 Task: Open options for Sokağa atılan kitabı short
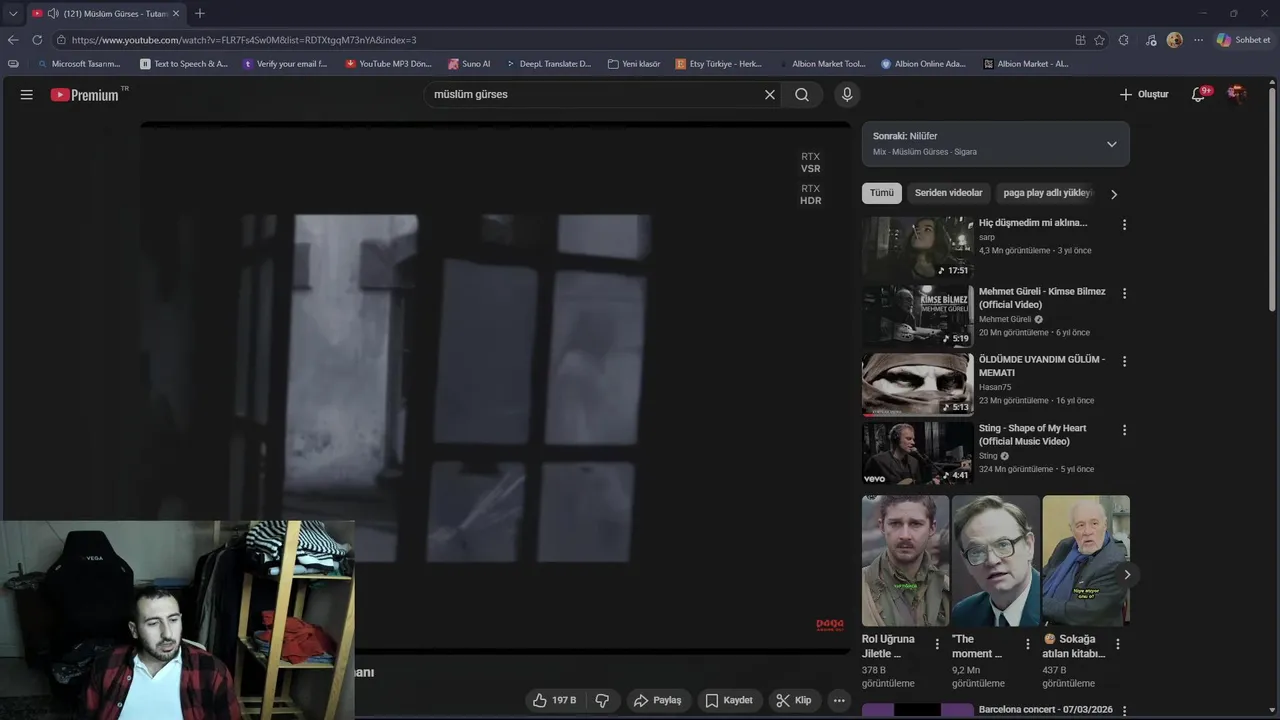(1118, 644)
